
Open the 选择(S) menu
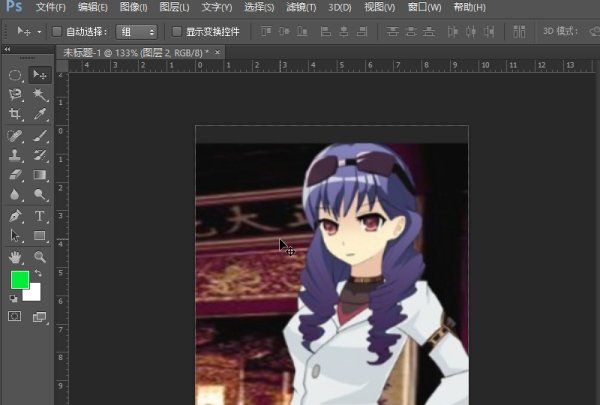(x=259, y=7)
